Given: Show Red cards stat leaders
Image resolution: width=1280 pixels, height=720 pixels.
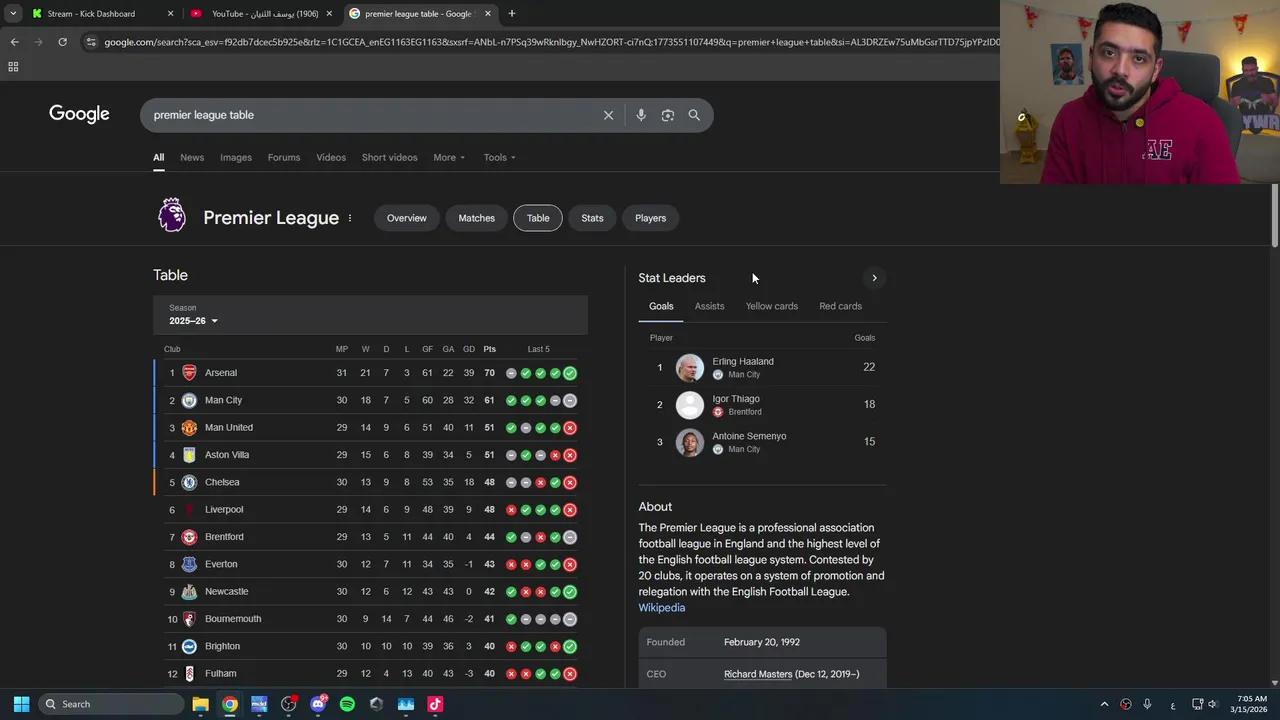Looking at the screenshot, I should click(840, 306).
